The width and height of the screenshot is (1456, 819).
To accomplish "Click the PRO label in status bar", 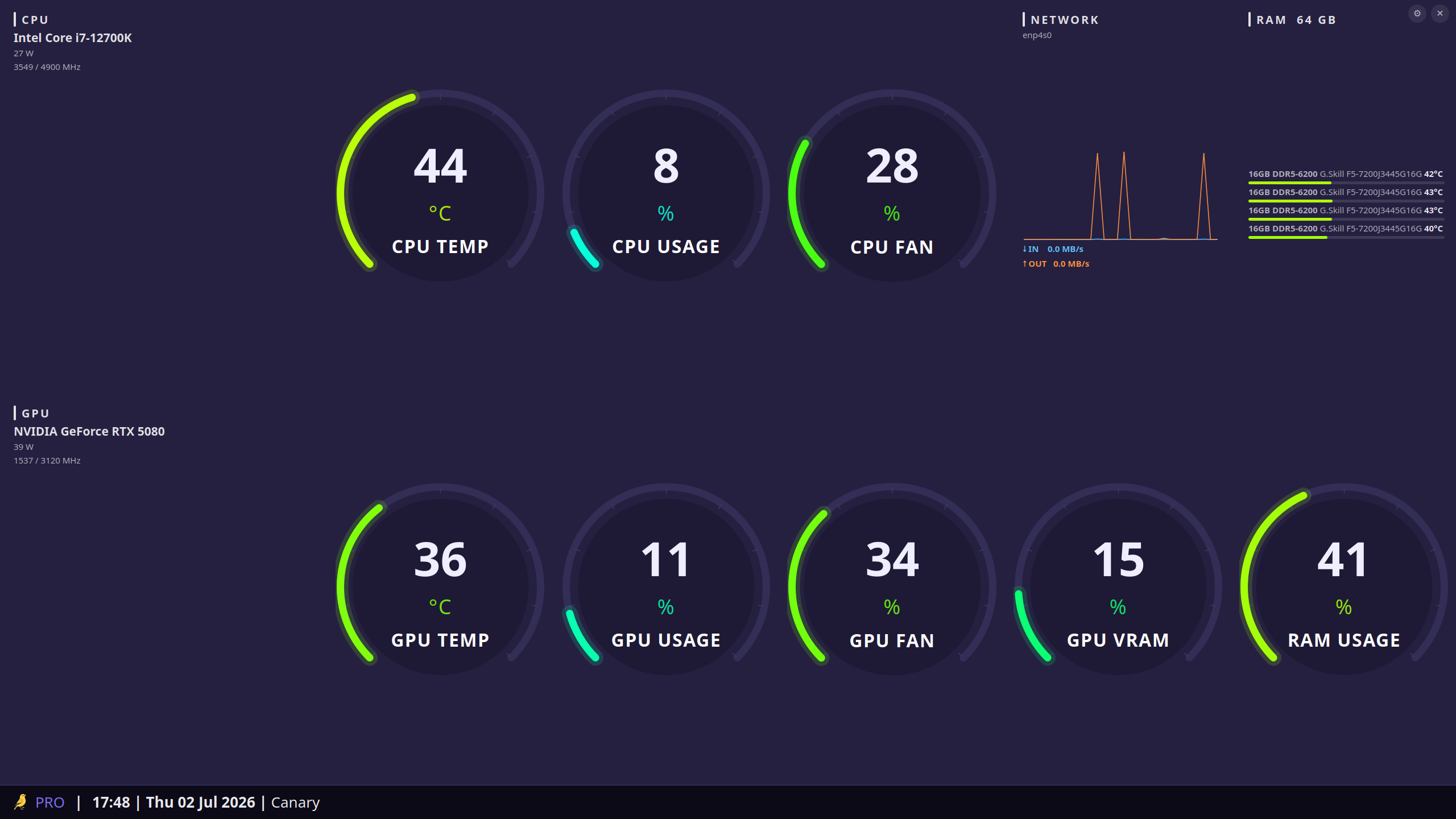I will coord(49,803).
